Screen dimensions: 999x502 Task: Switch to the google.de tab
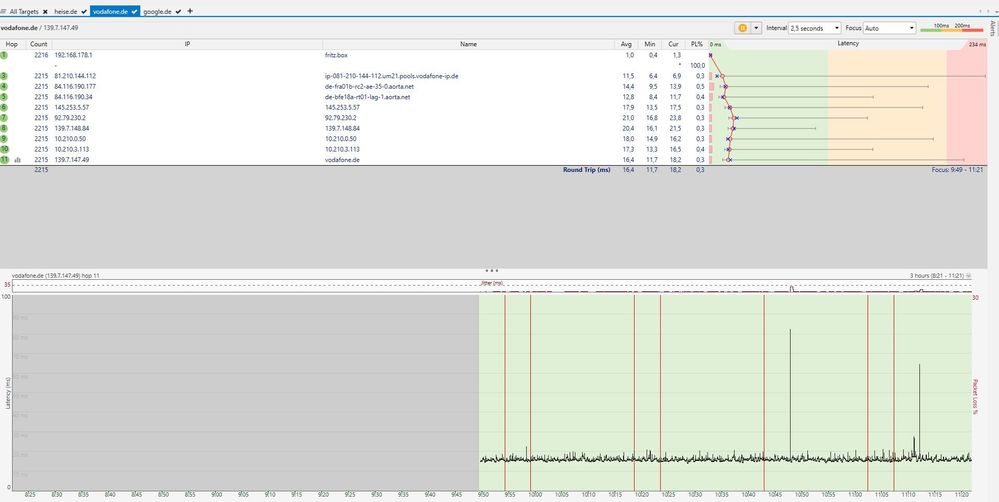coord(157,10)
